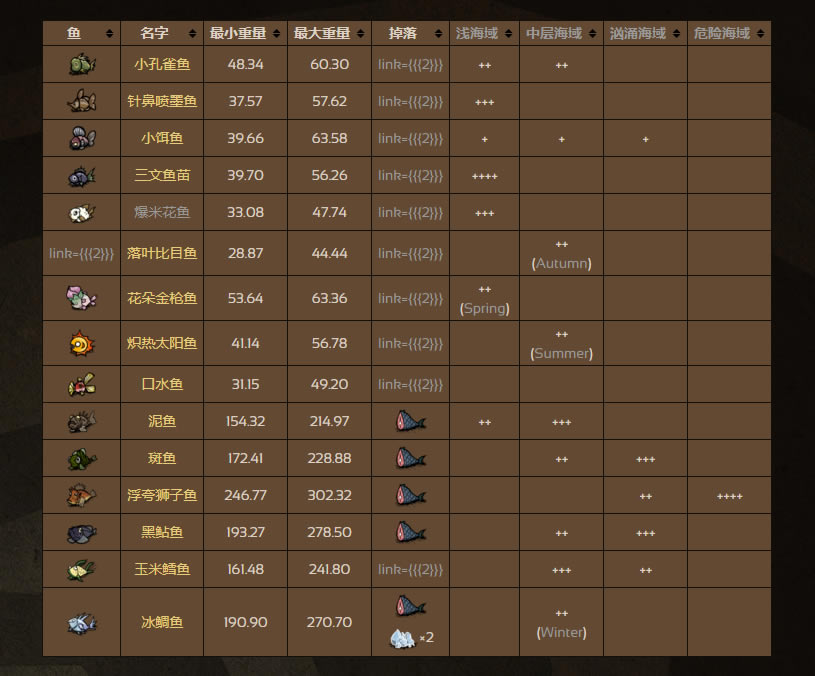
Task: Open the 爆米花鱼 fish image
Action: point(82,213)
